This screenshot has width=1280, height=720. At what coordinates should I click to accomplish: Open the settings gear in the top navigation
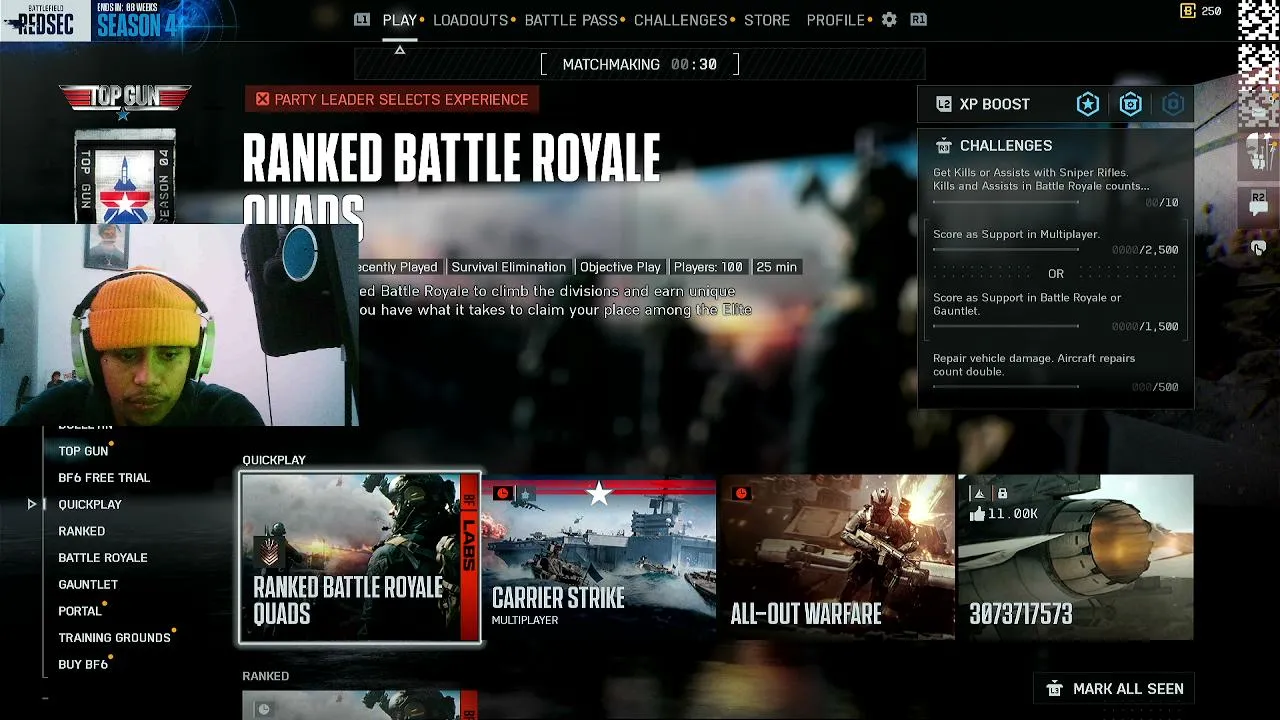(x=889, y=20)
